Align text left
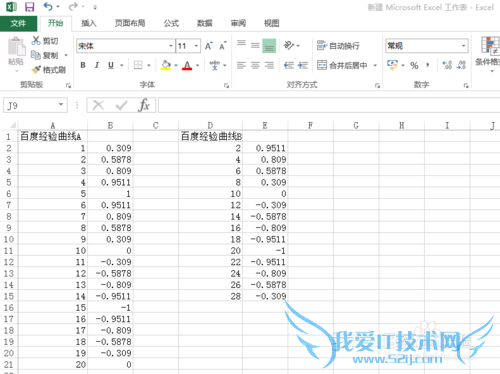The height and width of the screenshot is (374, 500). tap(241, 65)
